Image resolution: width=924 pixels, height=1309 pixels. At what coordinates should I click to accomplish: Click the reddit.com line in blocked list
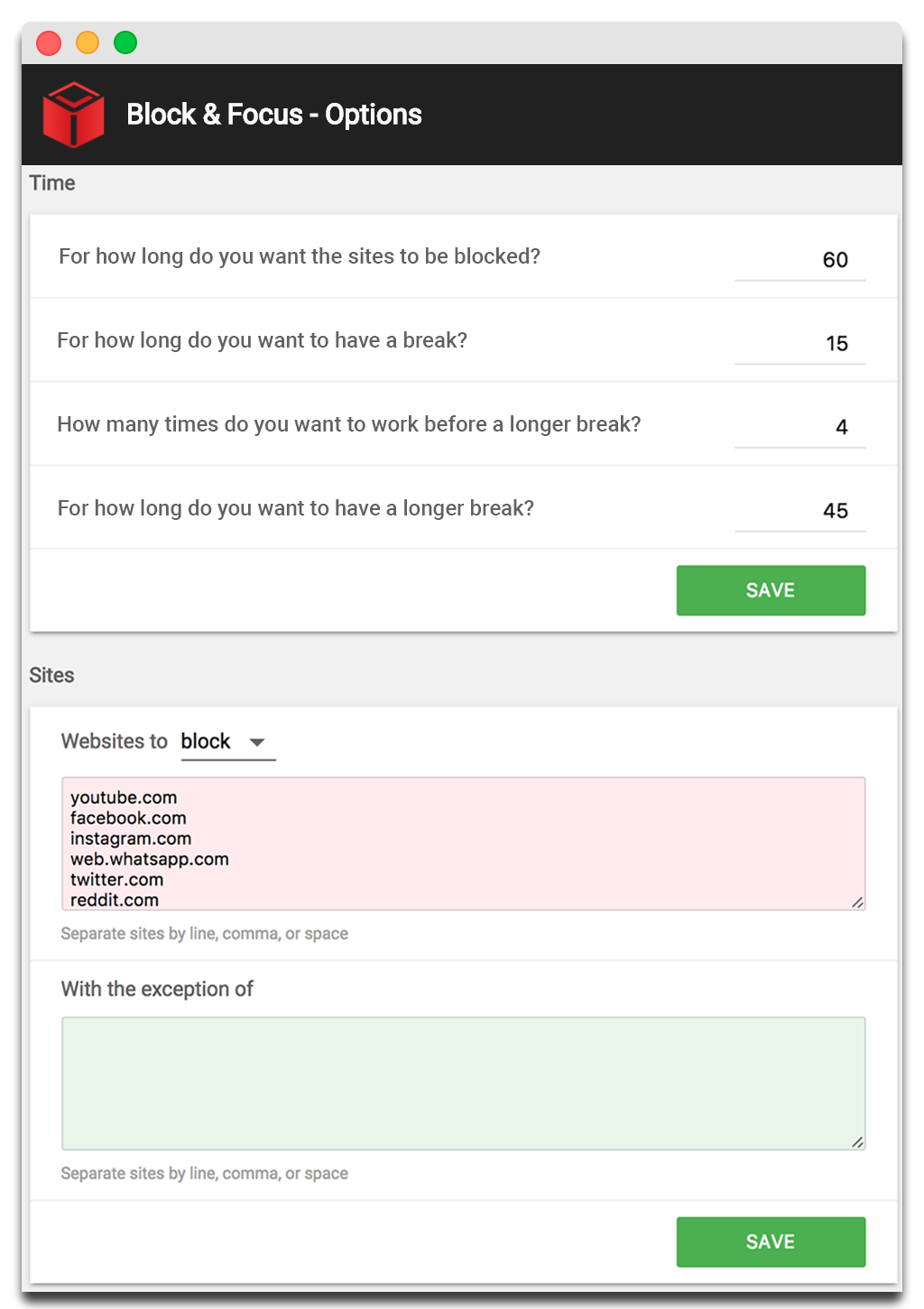coord(115,900)
